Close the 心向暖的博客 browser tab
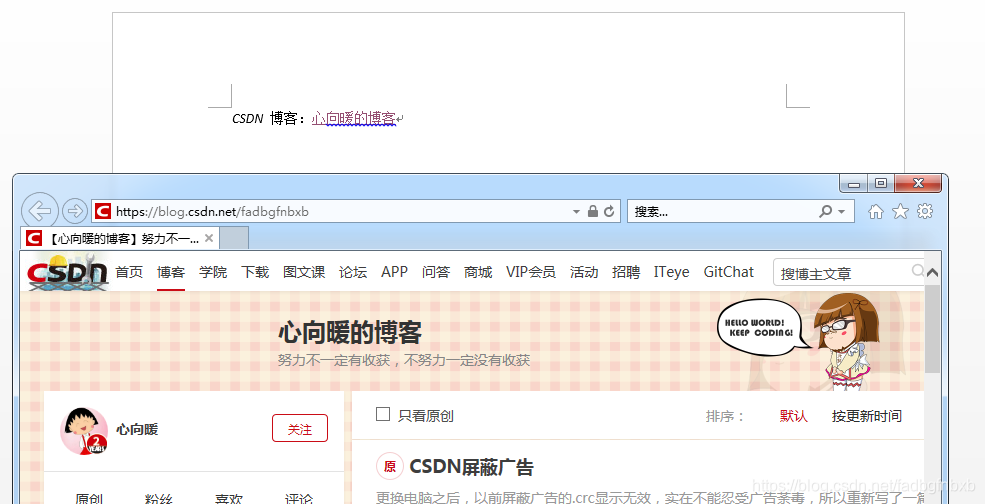Viewport: 985px width, 504px height. [x=209, y=238]
